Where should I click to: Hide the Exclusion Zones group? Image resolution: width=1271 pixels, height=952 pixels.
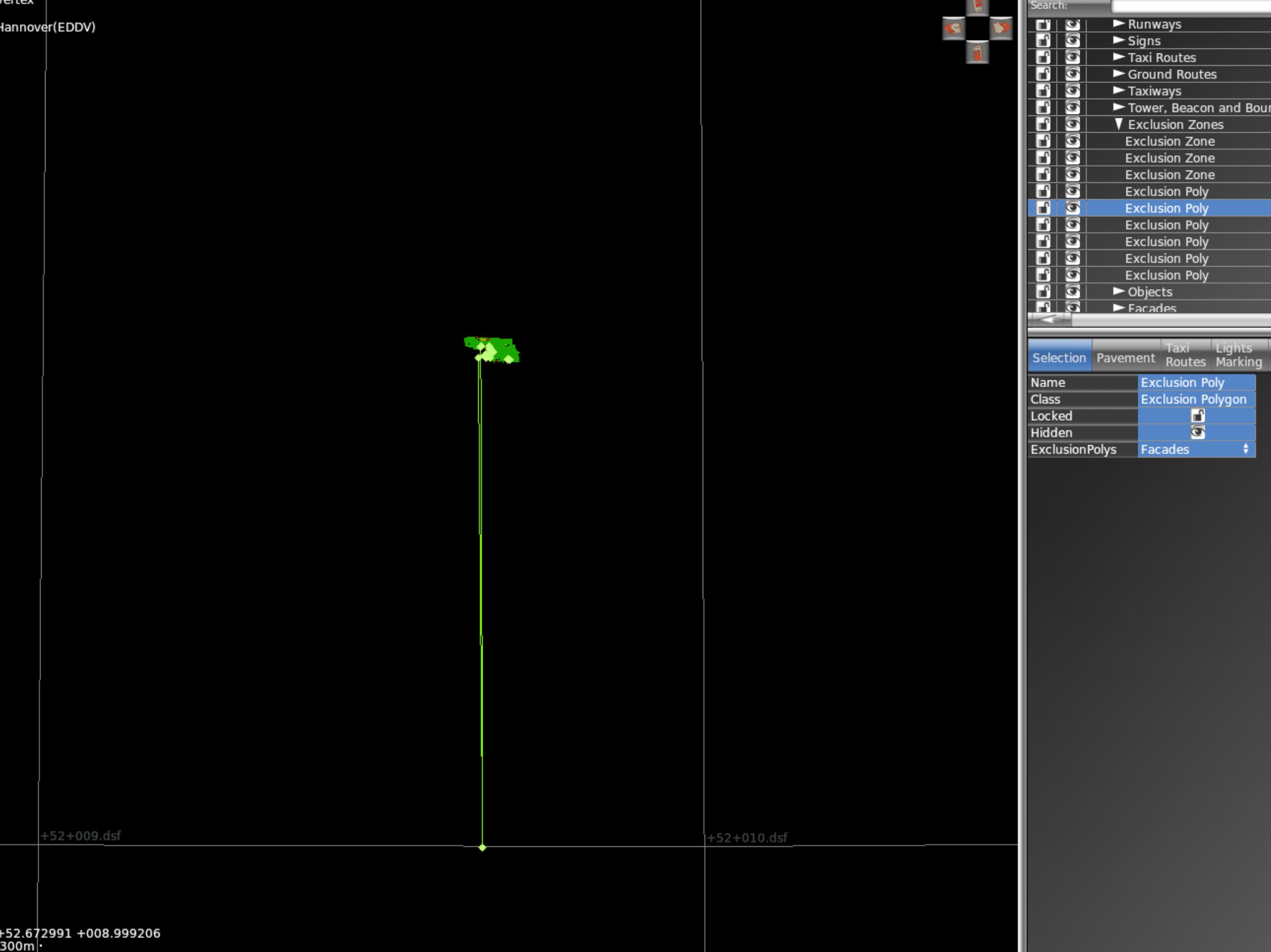click(x=1072, y=124)
